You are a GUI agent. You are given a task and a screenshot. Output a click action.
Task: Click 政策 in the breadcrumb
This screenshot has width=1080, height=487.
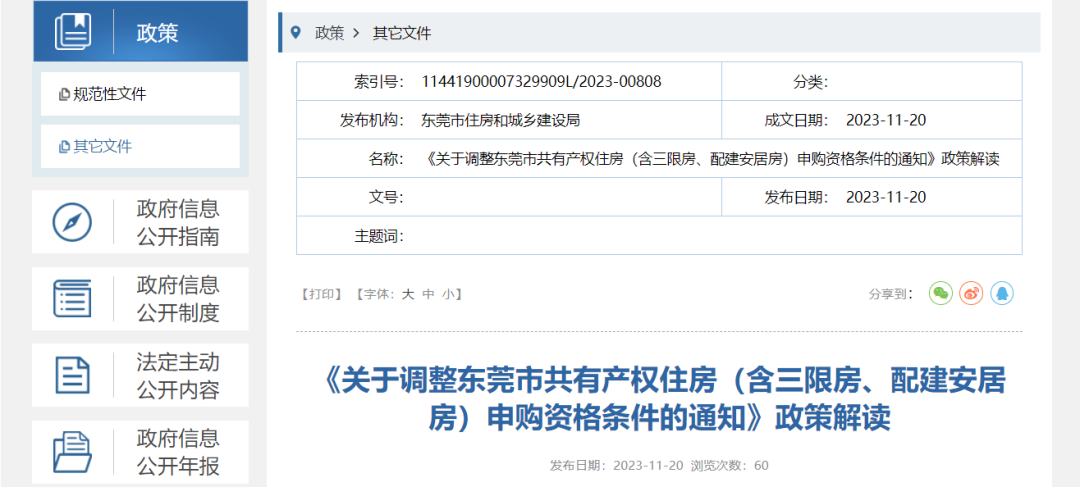(329, 33)
